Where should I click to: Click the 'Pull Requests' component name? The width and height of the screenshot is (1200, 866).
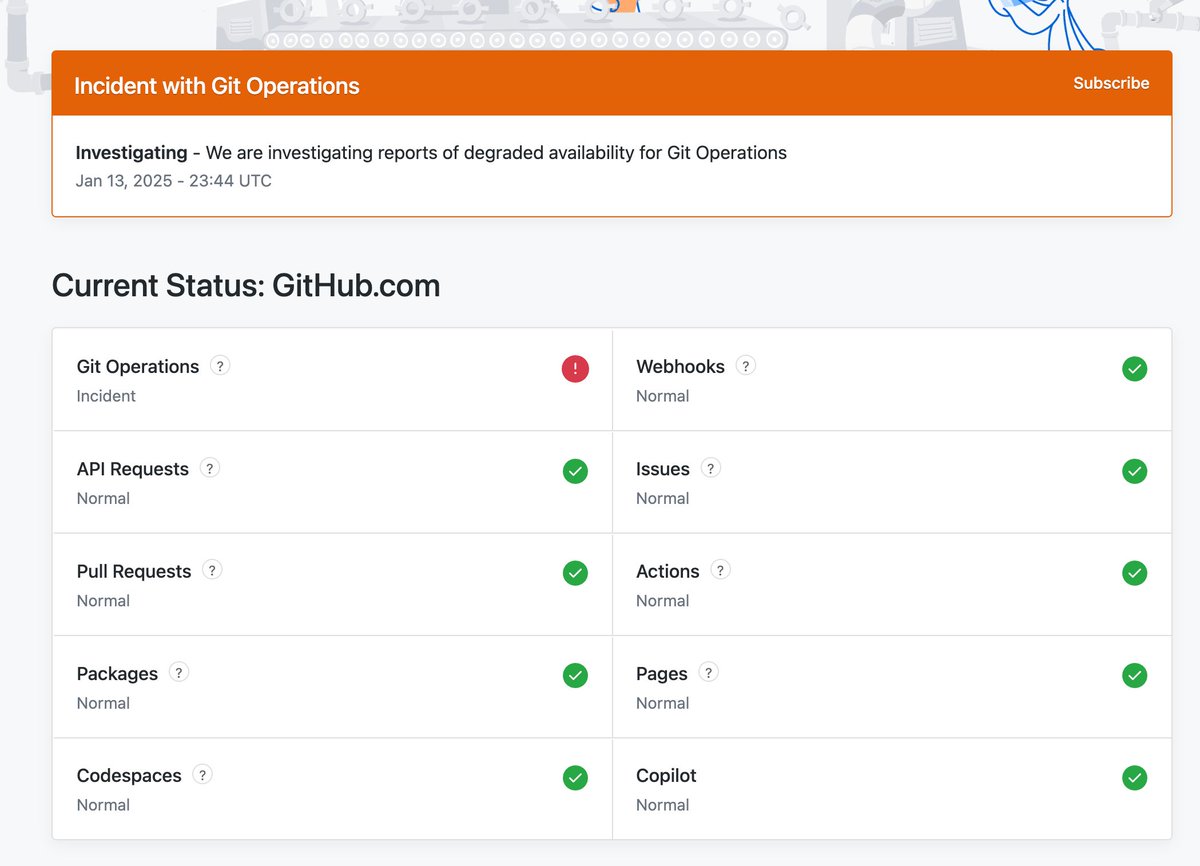pos(134,571)
